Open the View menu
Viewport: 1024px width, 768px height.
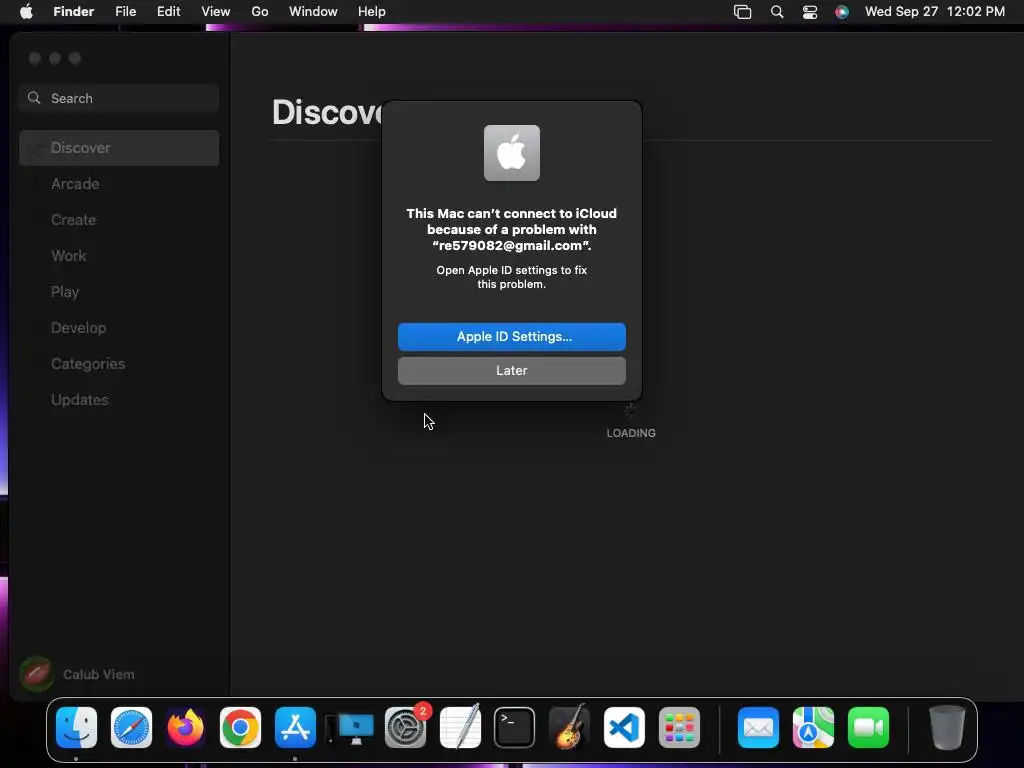coord(216,12)
